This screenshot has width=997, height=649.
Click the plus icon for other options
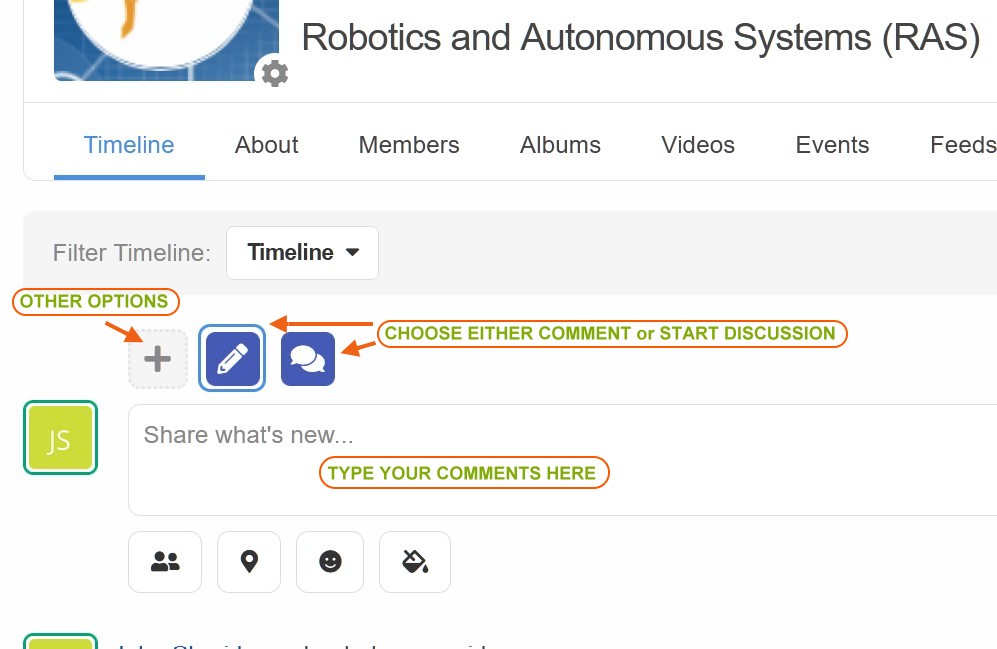(x=158, y=359)
